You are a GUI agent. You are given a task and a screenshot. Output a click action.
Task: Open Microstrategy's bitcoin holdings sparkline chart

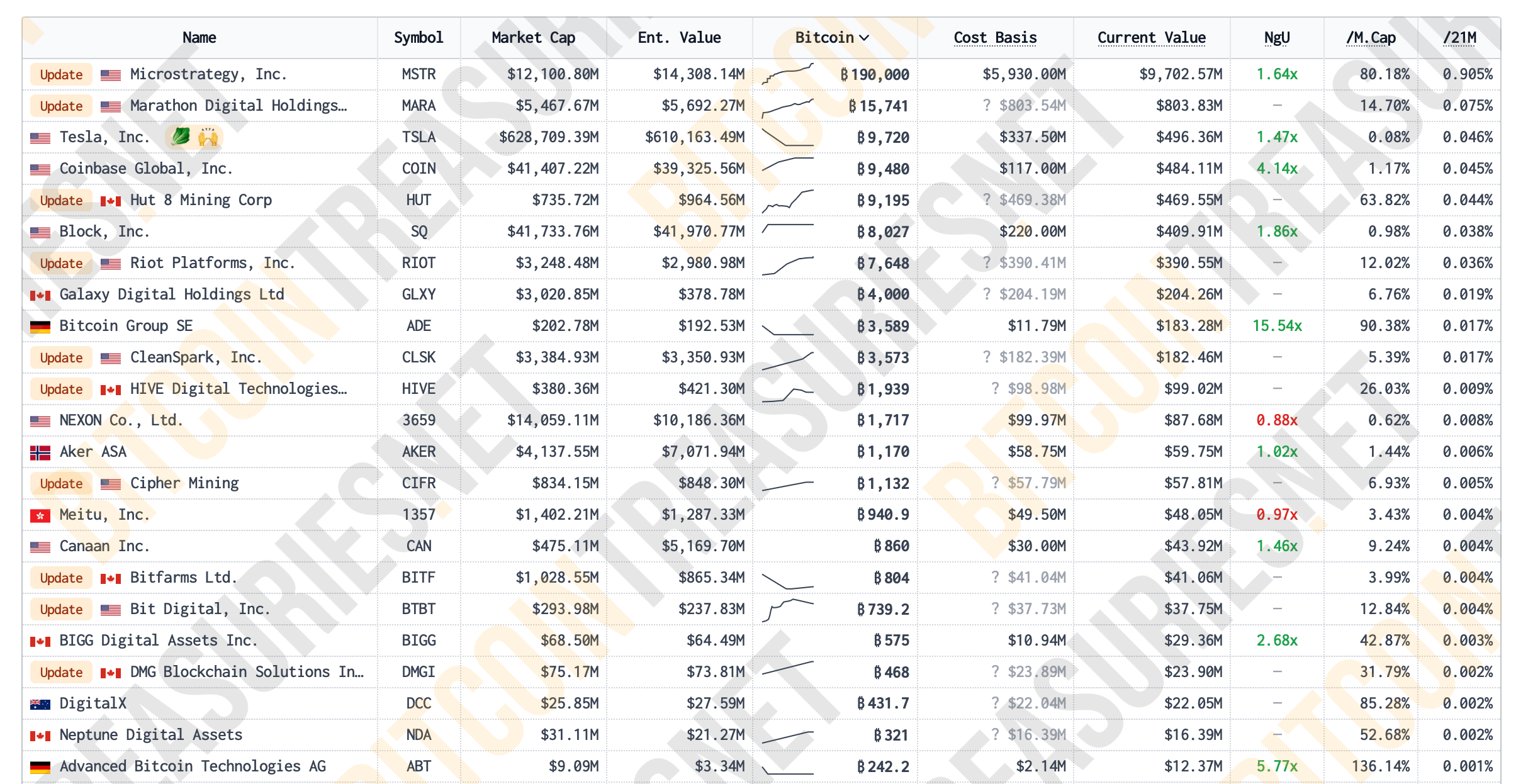point(787,74)
